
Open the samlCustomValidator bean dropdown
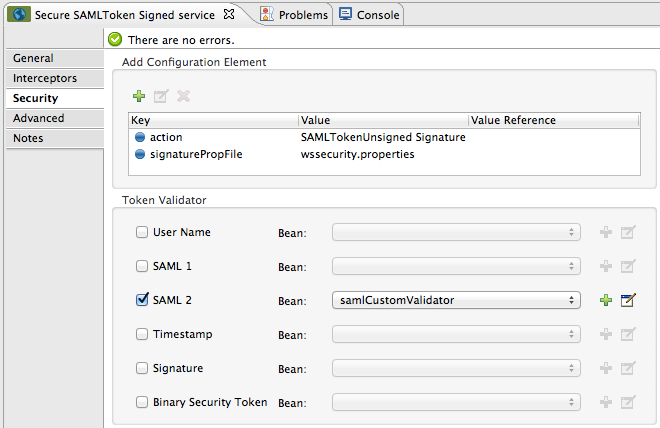456,300
